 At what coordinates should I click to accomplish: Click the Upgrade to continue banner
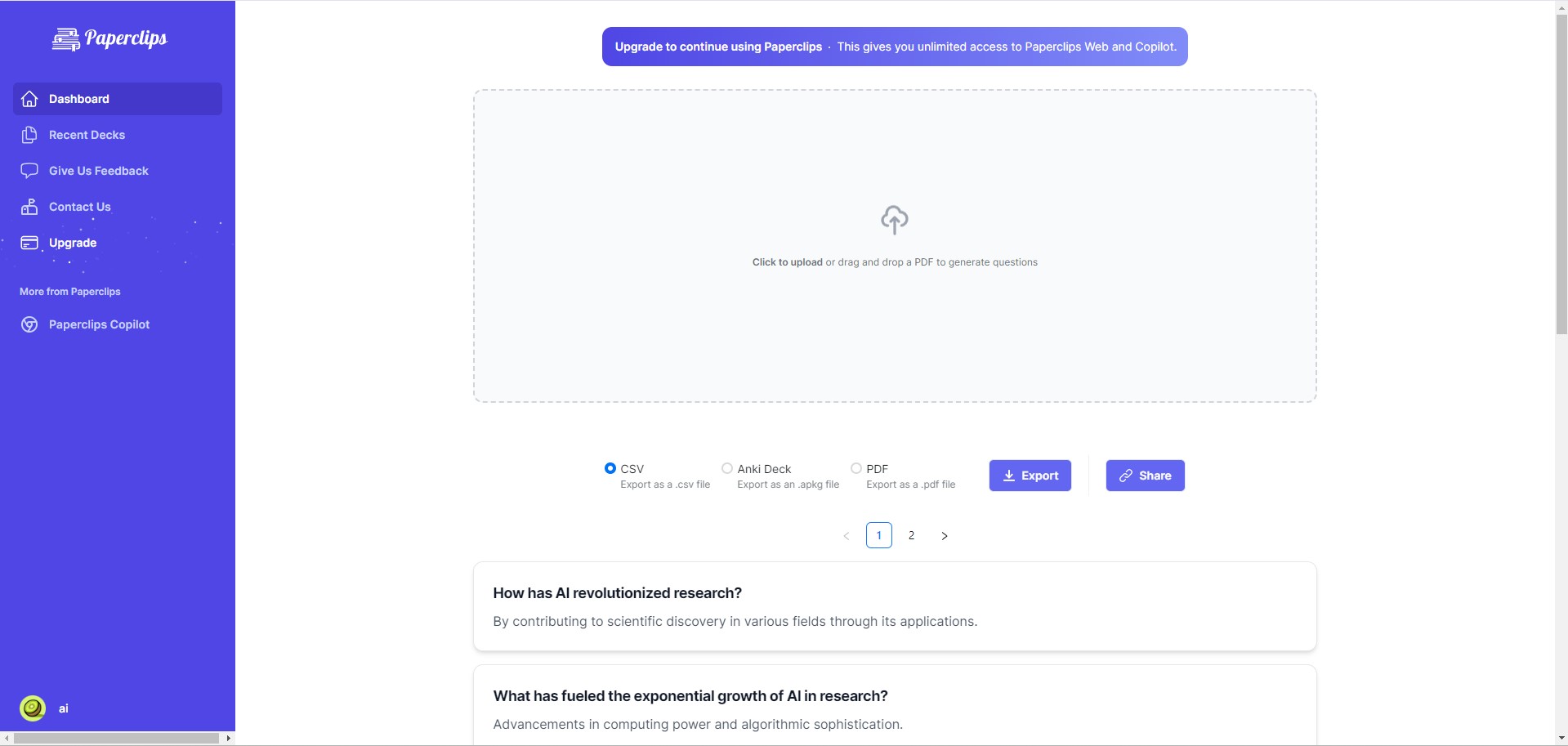click(x=895, y=47)
